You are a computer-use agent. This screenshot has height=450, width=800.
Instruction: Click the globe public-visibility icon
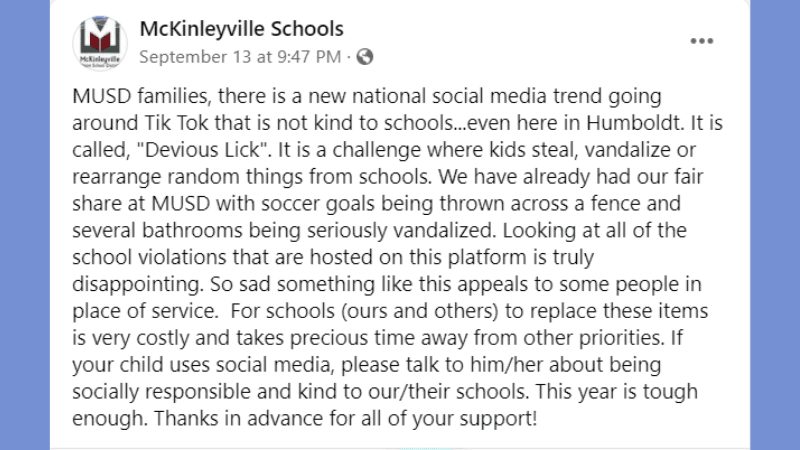[x=365, y=57]
